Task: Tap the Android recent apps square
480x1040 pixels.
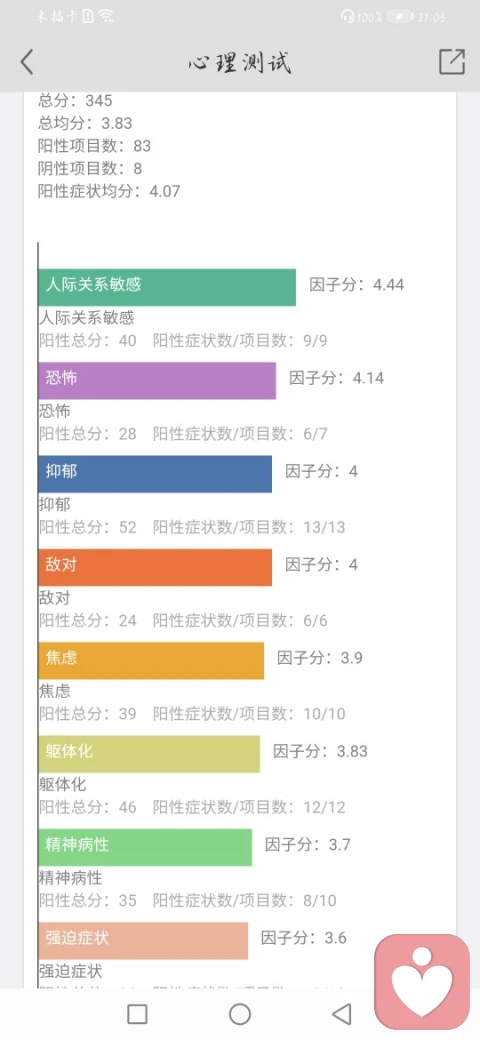Action: 137,1013
